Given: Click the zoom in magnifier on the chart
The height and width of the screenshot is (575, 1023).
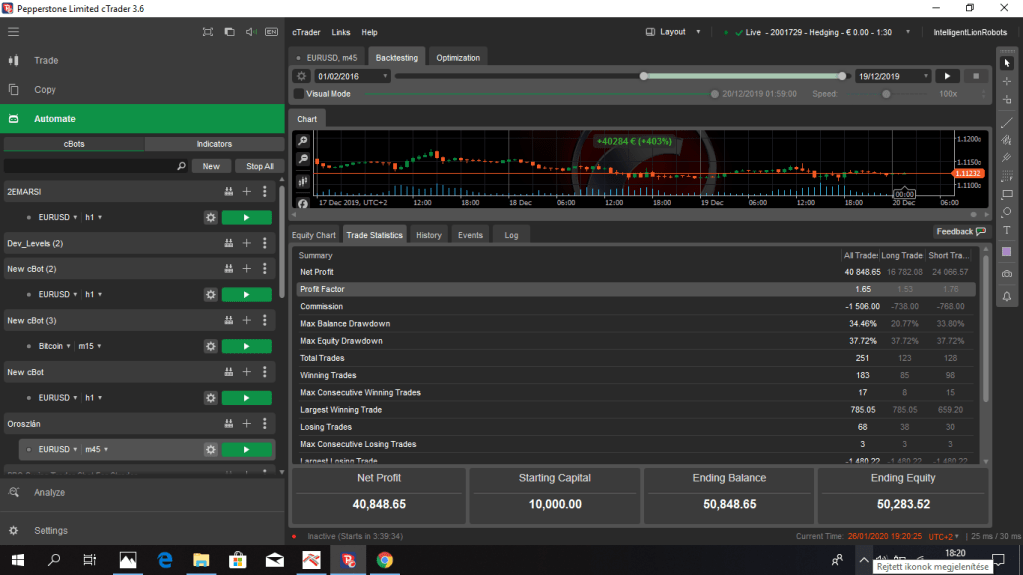Looking at the screenshot, I should point(303,141).
